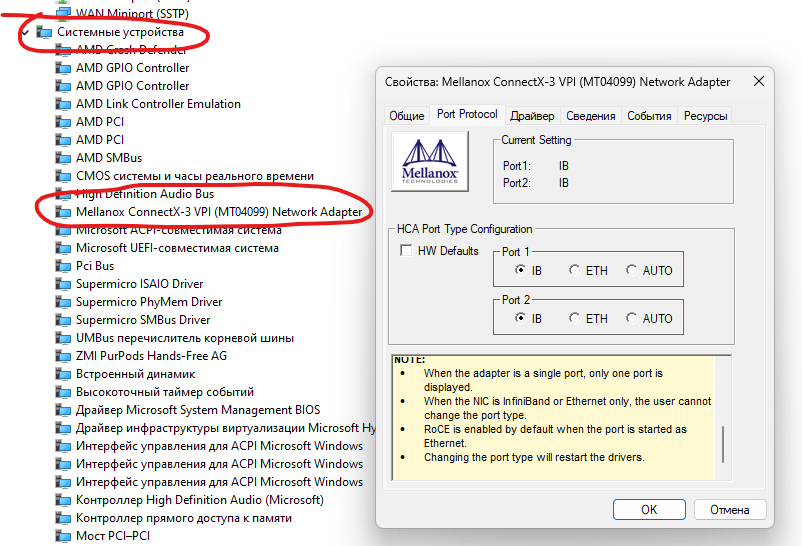This screenshot has width=802, height=546.
Task: Click the Контроллер High Definition Audio icon
Action: [x=63, y=500]
